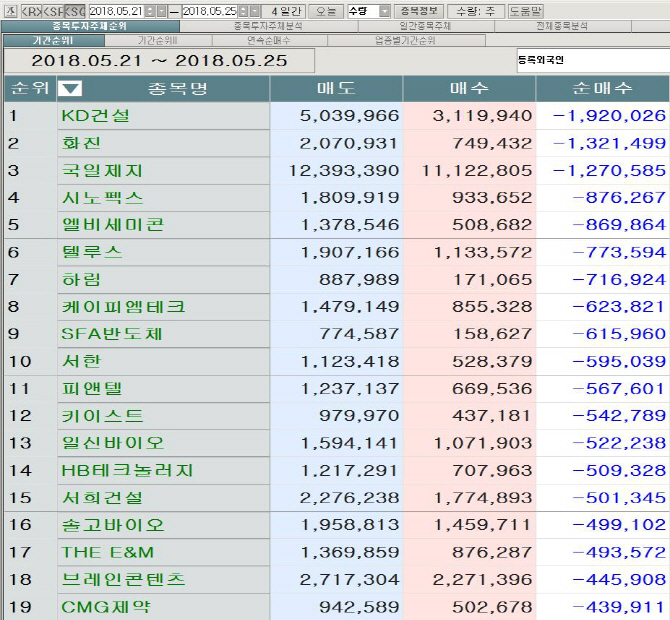Click the buy value 11,122,805
Screen dimensions: 670x620
(x=477, y=170)
